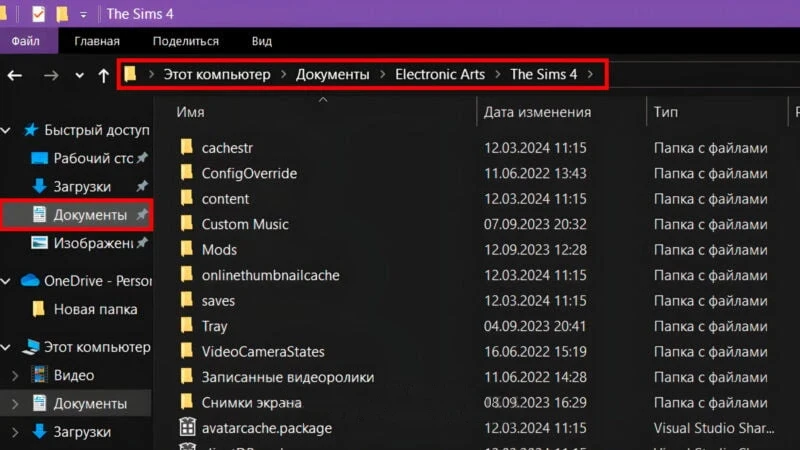Image resolution: width=800 pixels, height=450 pixels.
Task: Click the Этот компьютер computer icon
Action: [31, 347]
